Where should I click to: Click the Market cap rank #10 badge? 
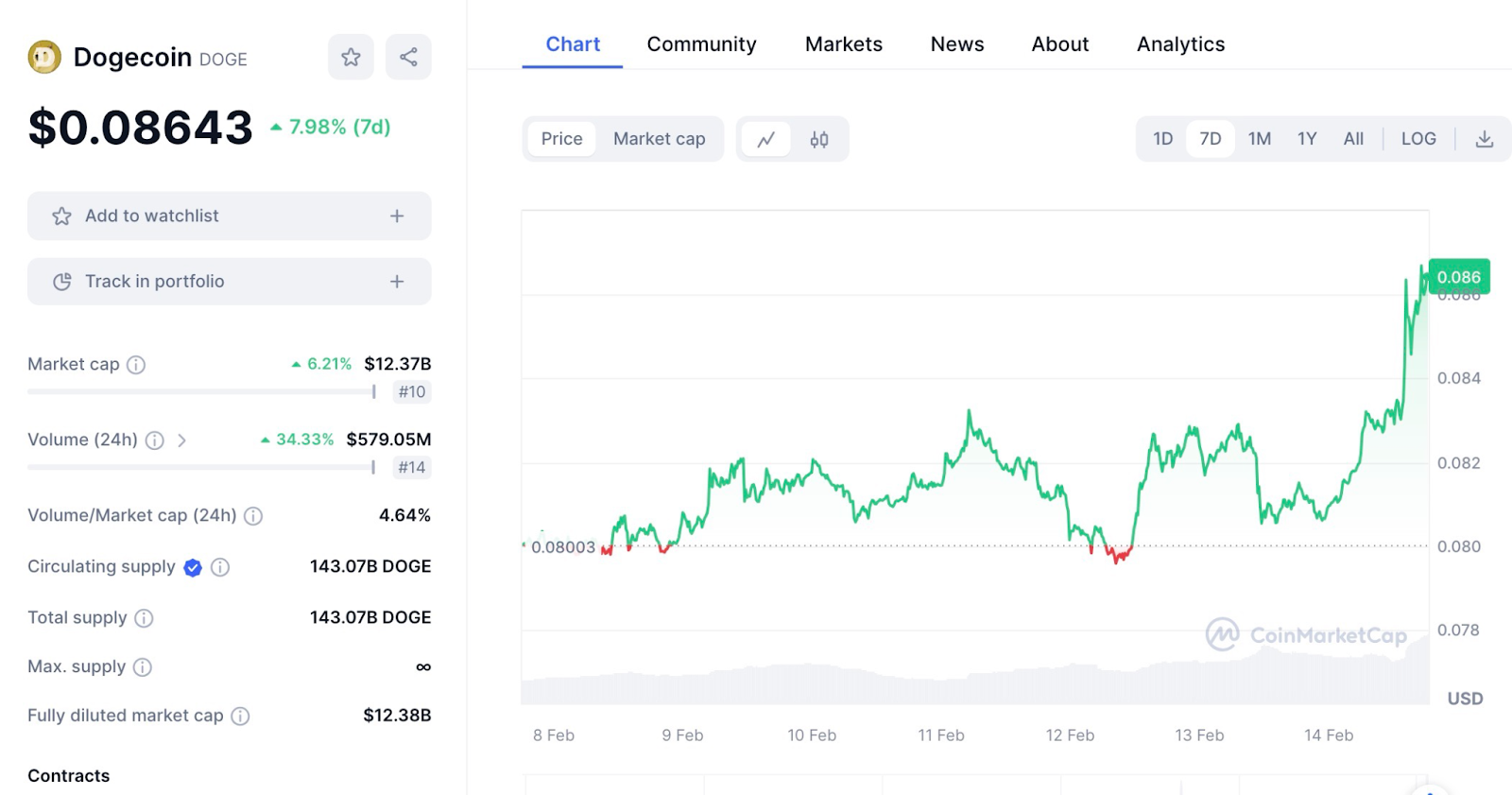coord(412,392)
